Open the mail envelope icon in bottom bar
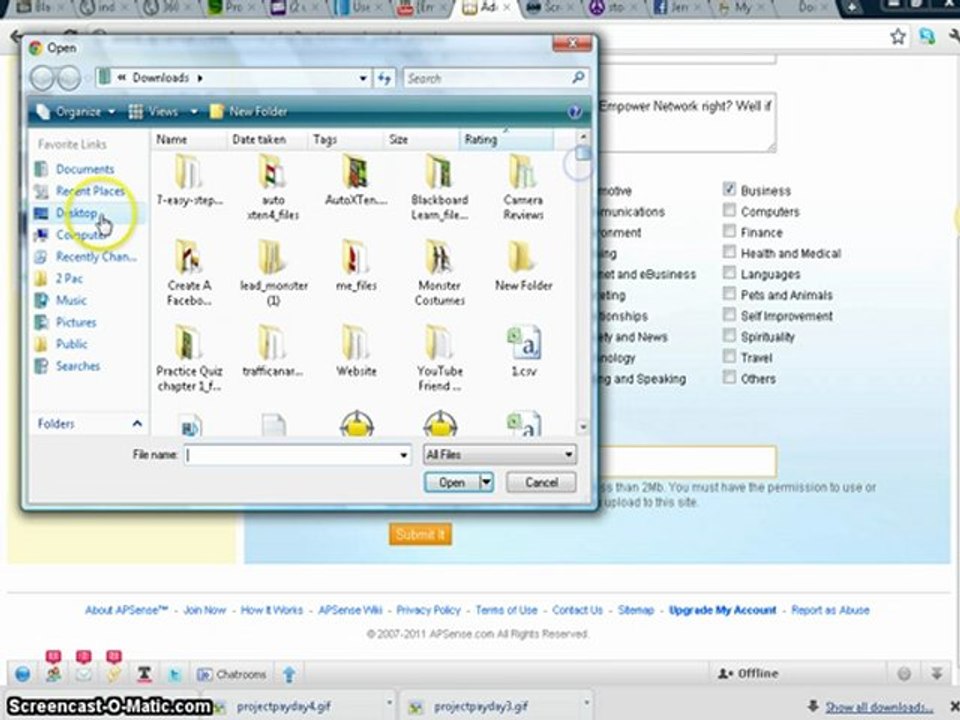 (84, 673)
